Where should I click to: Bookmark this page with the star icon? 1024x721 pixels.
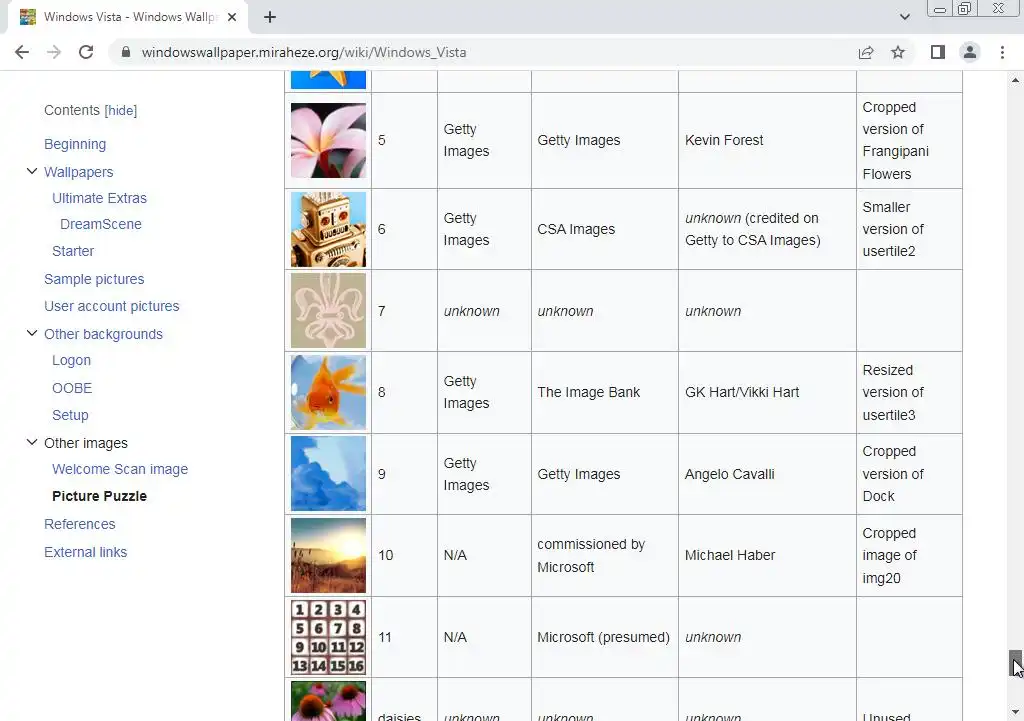pos(898,52)
